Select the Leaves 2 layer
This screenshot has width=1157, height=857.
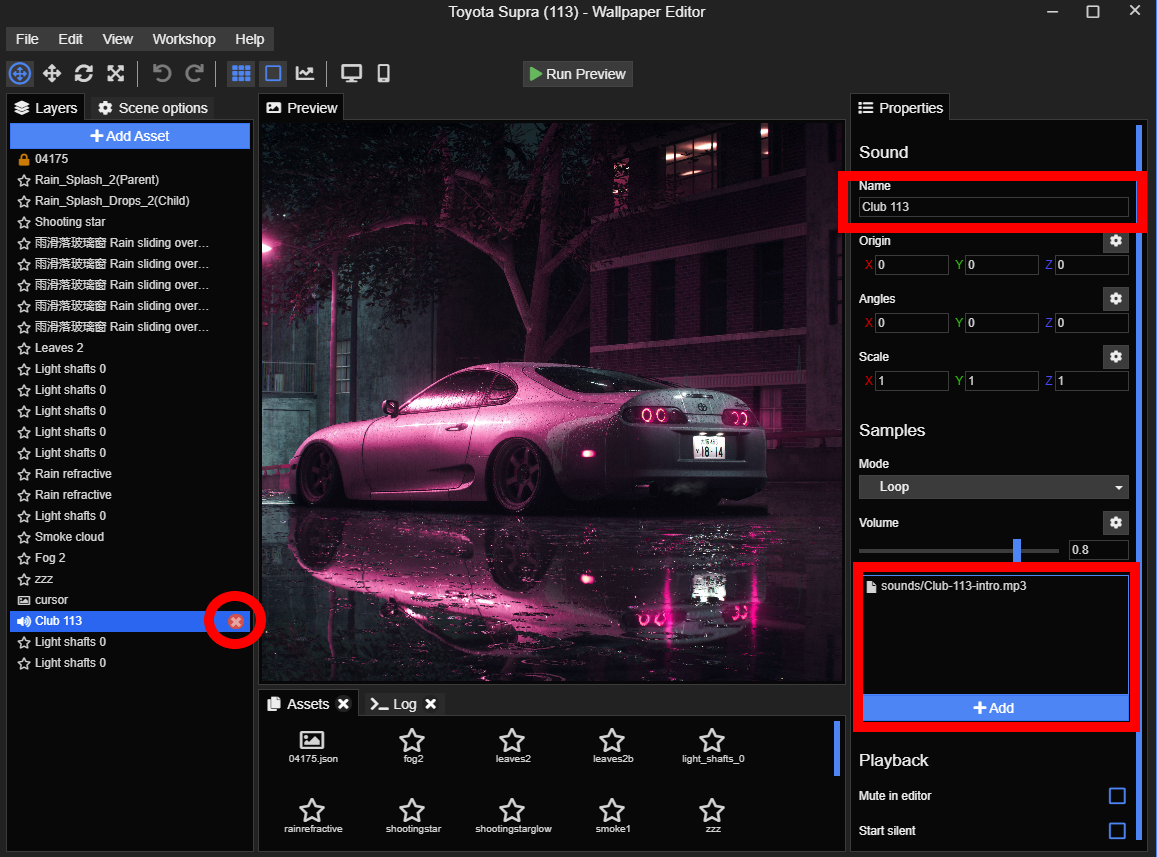click(x=130, y=348)
